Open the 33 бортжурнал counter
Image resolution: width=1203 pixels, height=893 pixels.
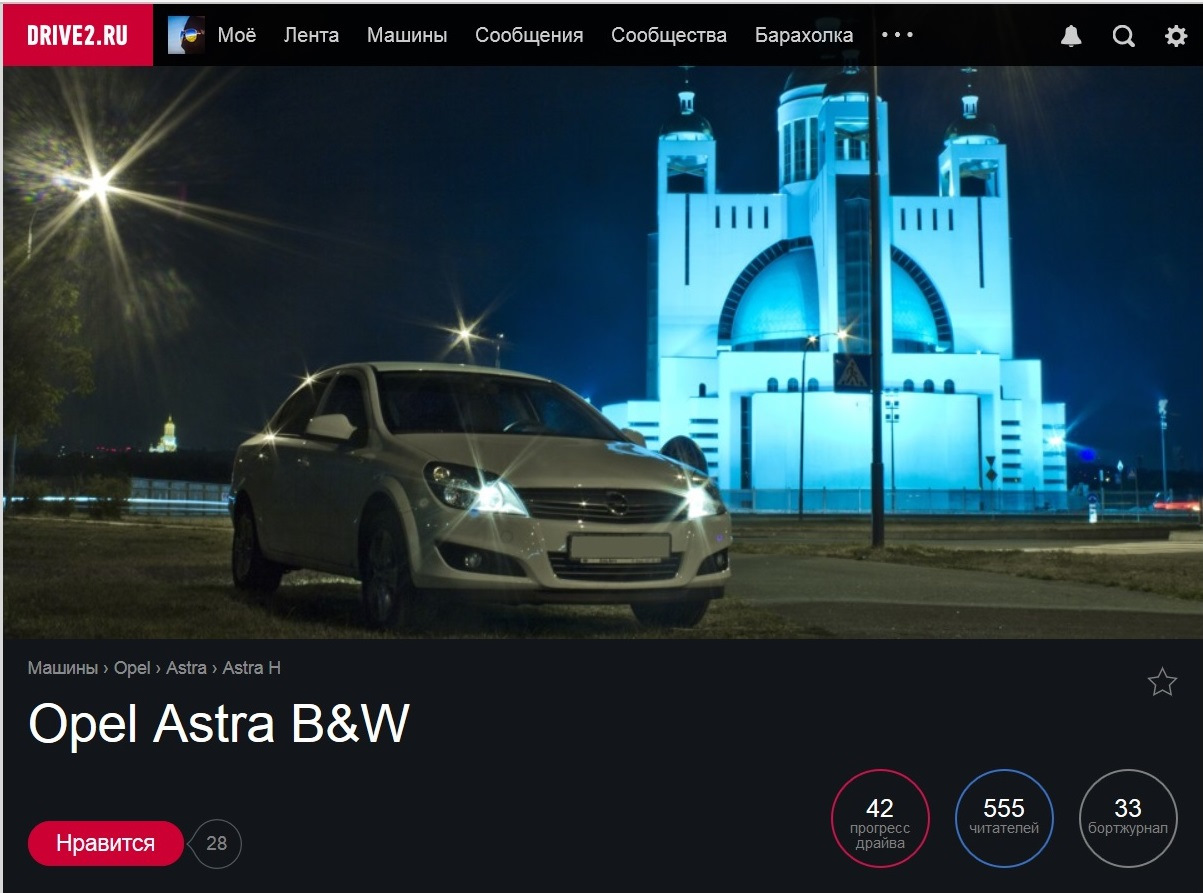(x=1127, y=817)
